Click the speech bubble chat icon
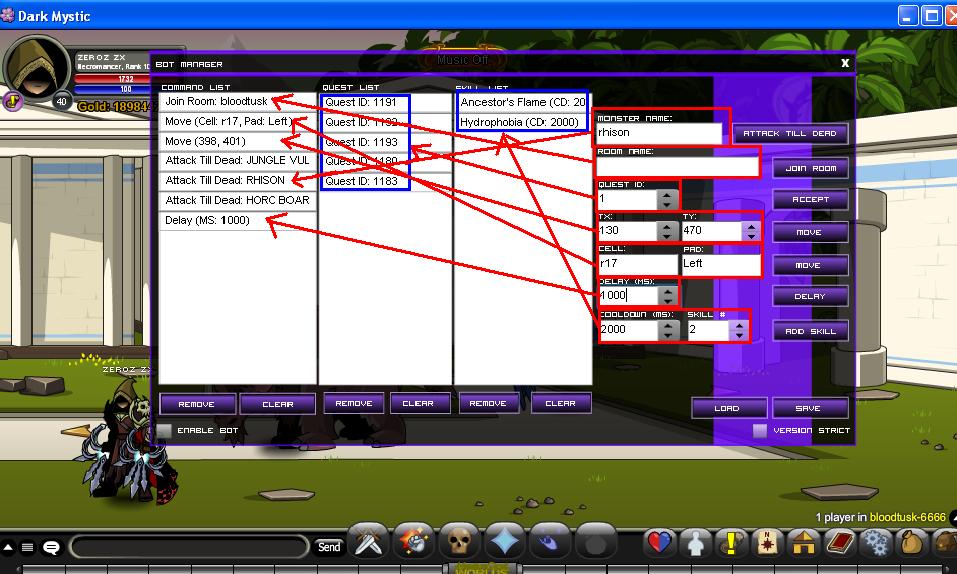Image resolution: width=957 pixels, height=574 pixels. [51, 547]
